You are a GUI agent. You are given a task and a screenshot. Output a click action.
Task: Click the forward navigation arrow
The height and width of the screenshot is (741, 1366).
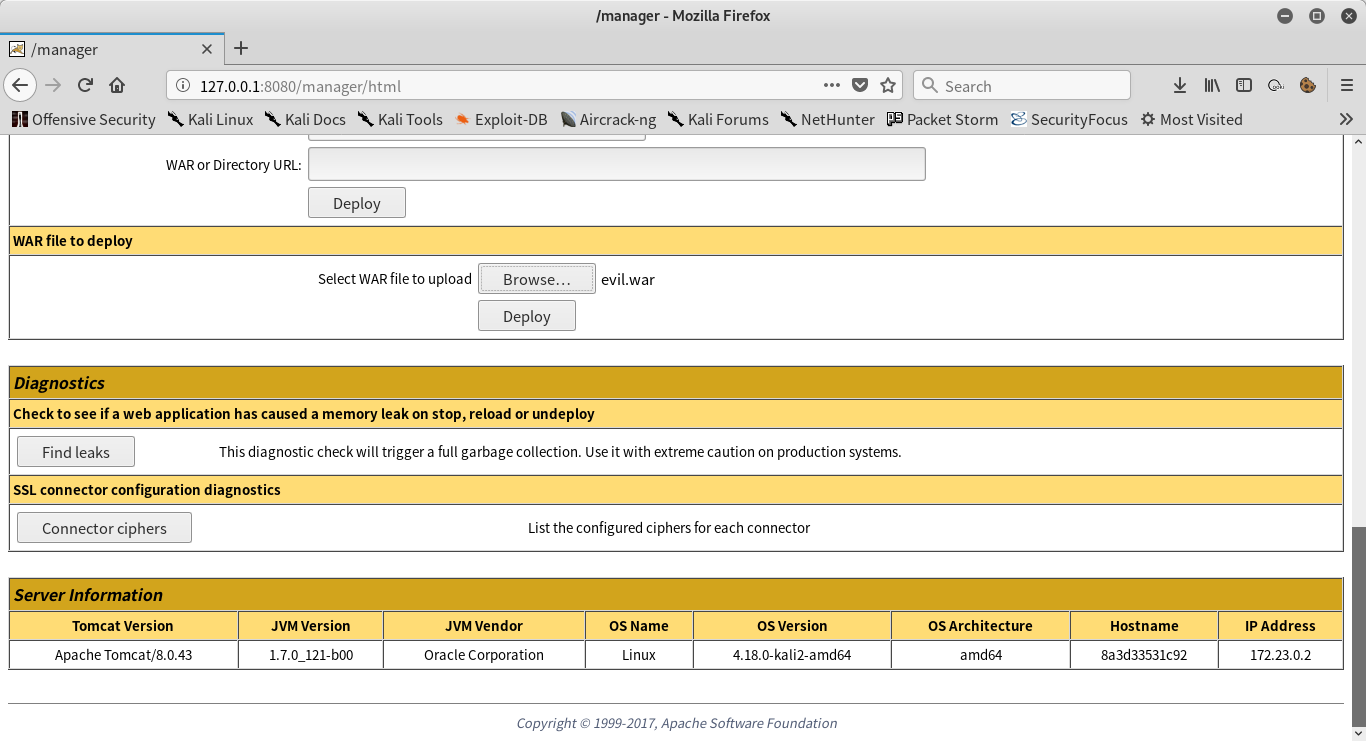[53, 86]
